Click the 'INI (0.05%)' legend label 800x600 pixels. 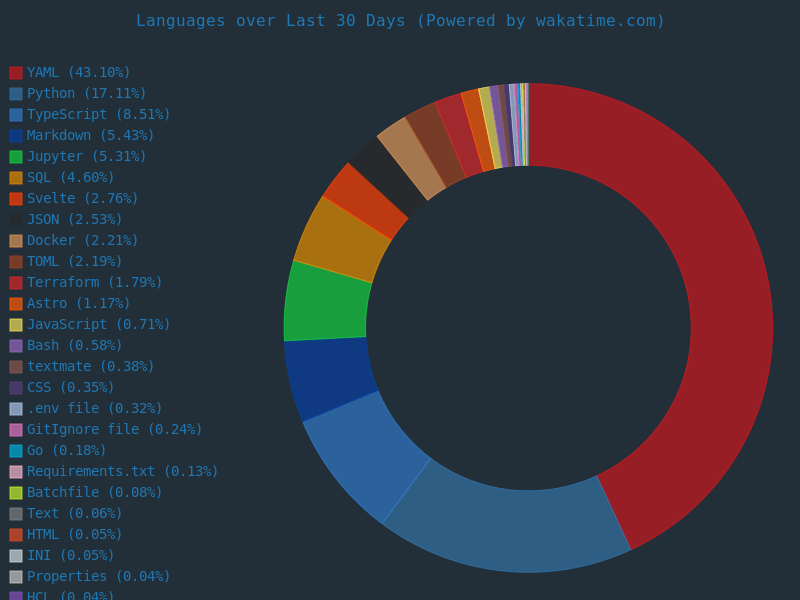tap(71, 555)
